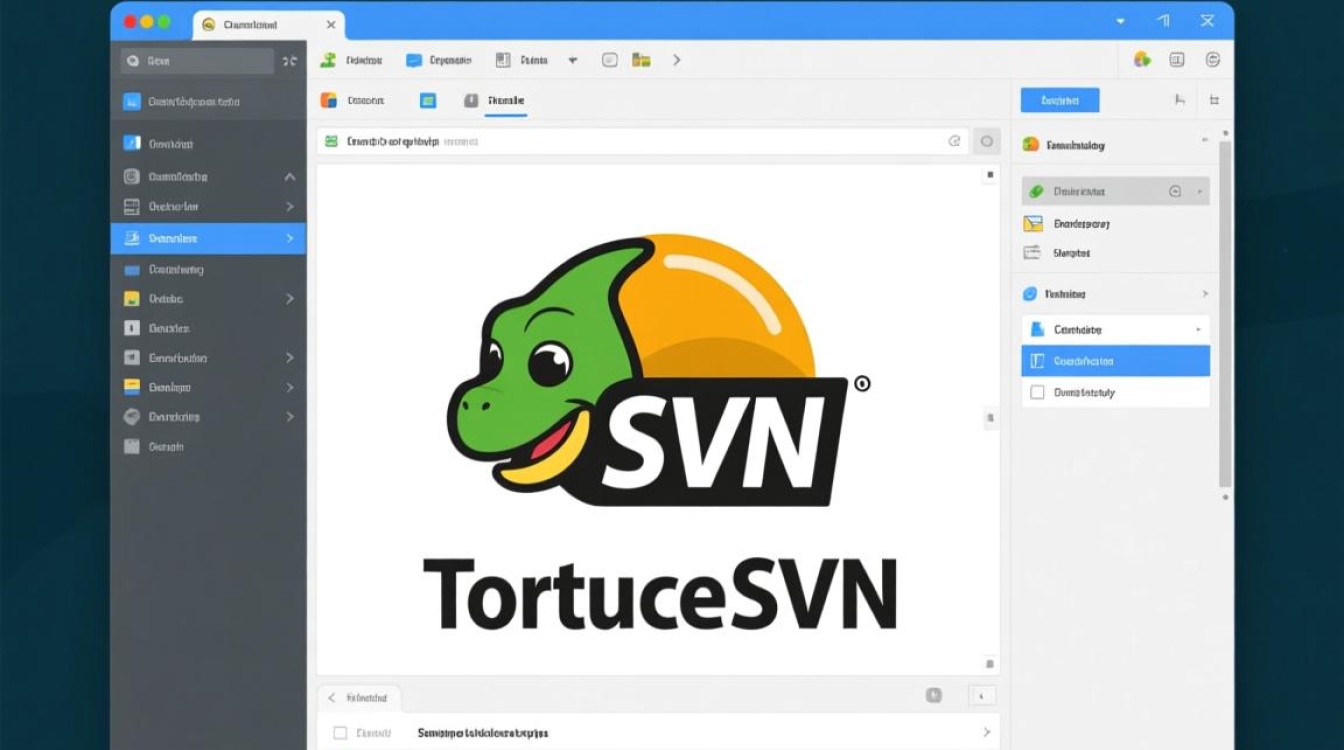Click the blue button heading the right panel
This screenshot has height=750, width=1344.
[x=1060, y=100]
